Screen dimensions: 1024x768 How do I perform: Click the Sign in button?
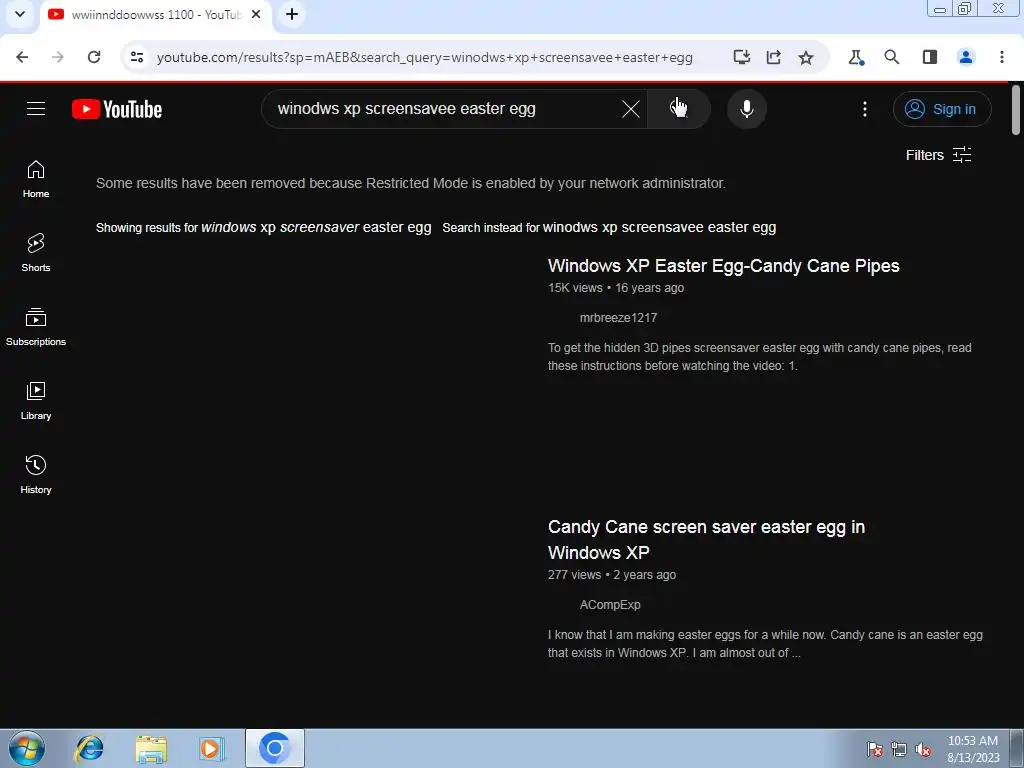942,109
